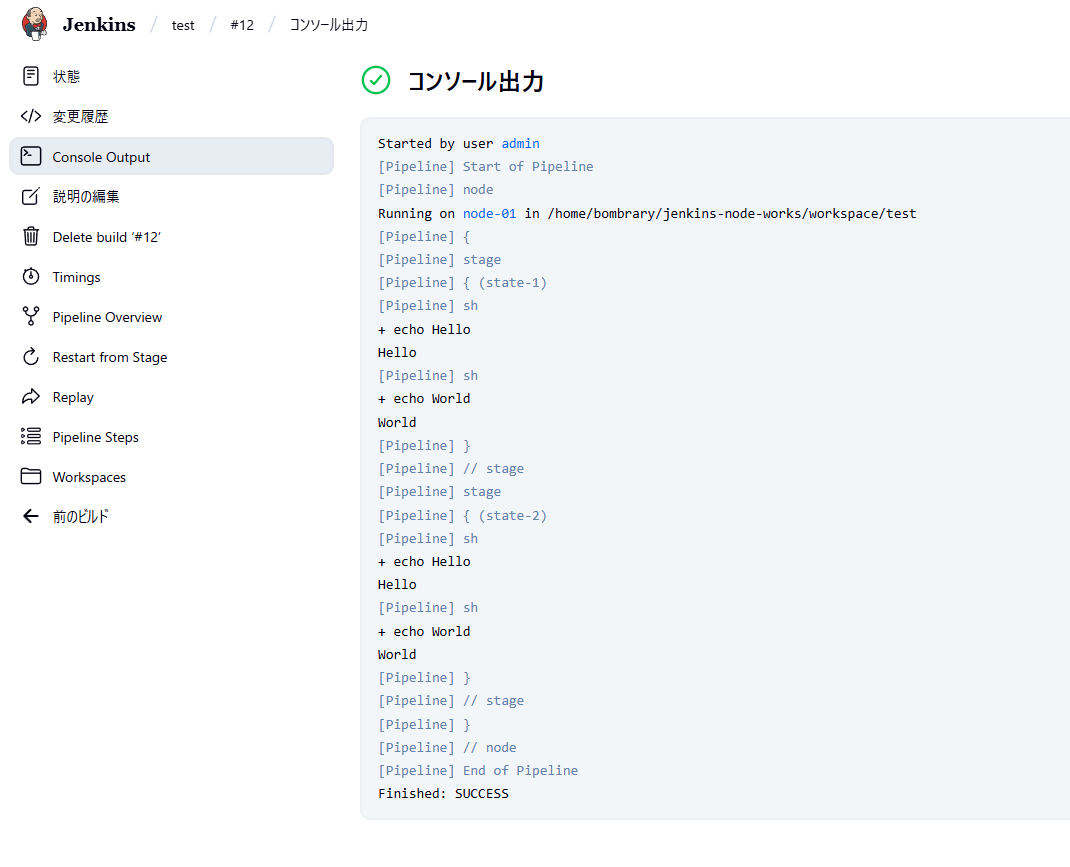Click the 変更履歴 code brackets icon
Viewport: 1070px width, 867px height.
click(31, 116)
